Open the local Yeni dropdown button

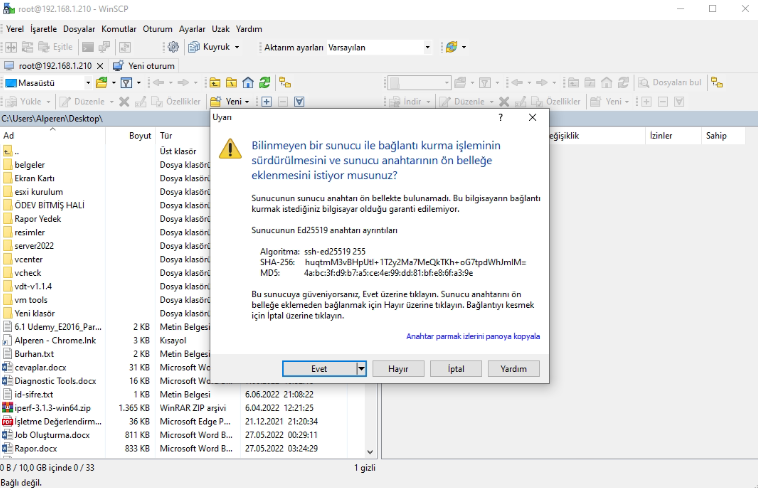pos(230,102)
